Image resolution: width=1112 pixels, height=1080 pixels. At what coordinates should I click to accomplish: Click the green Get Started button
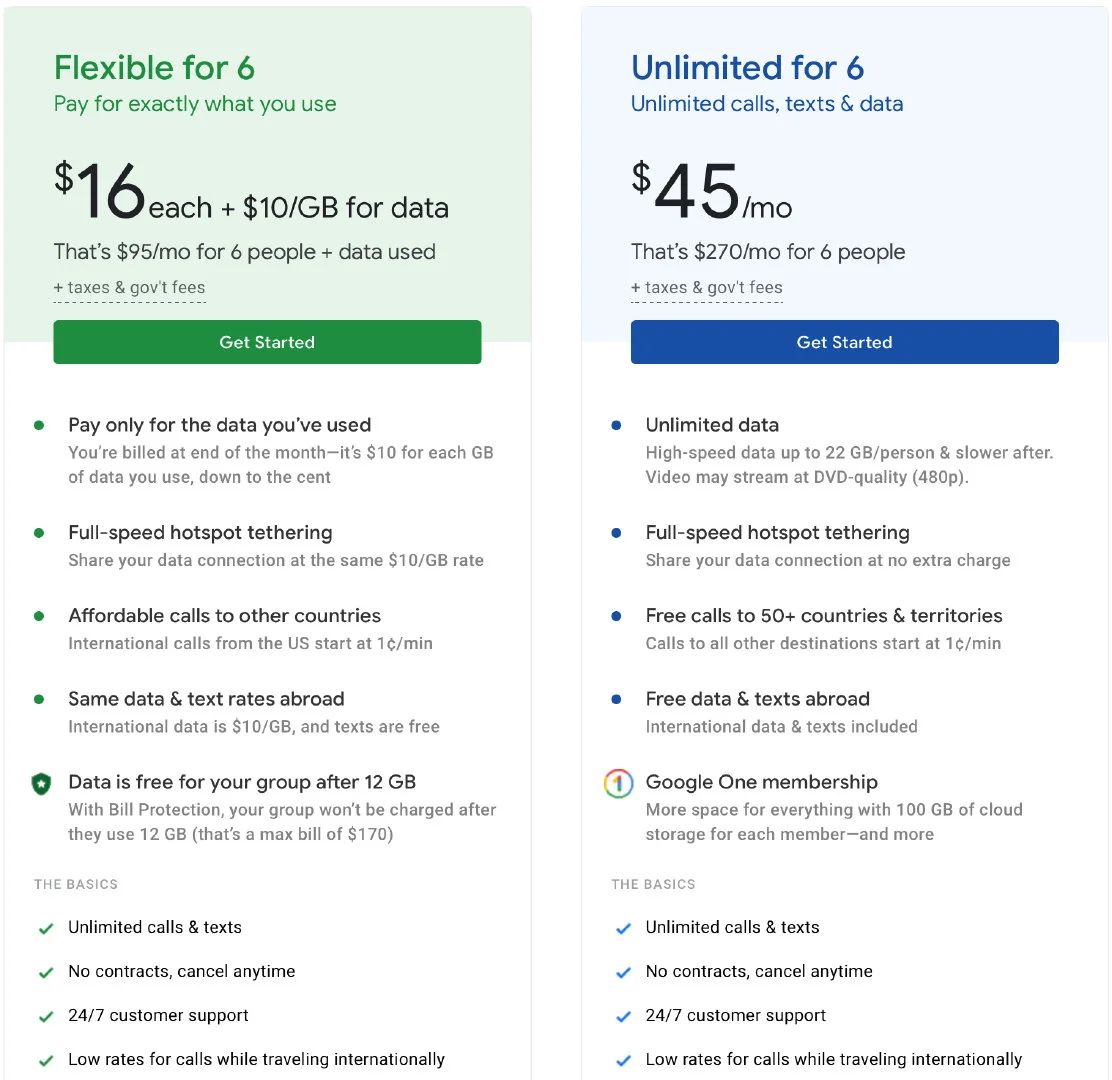coord(267,342)
